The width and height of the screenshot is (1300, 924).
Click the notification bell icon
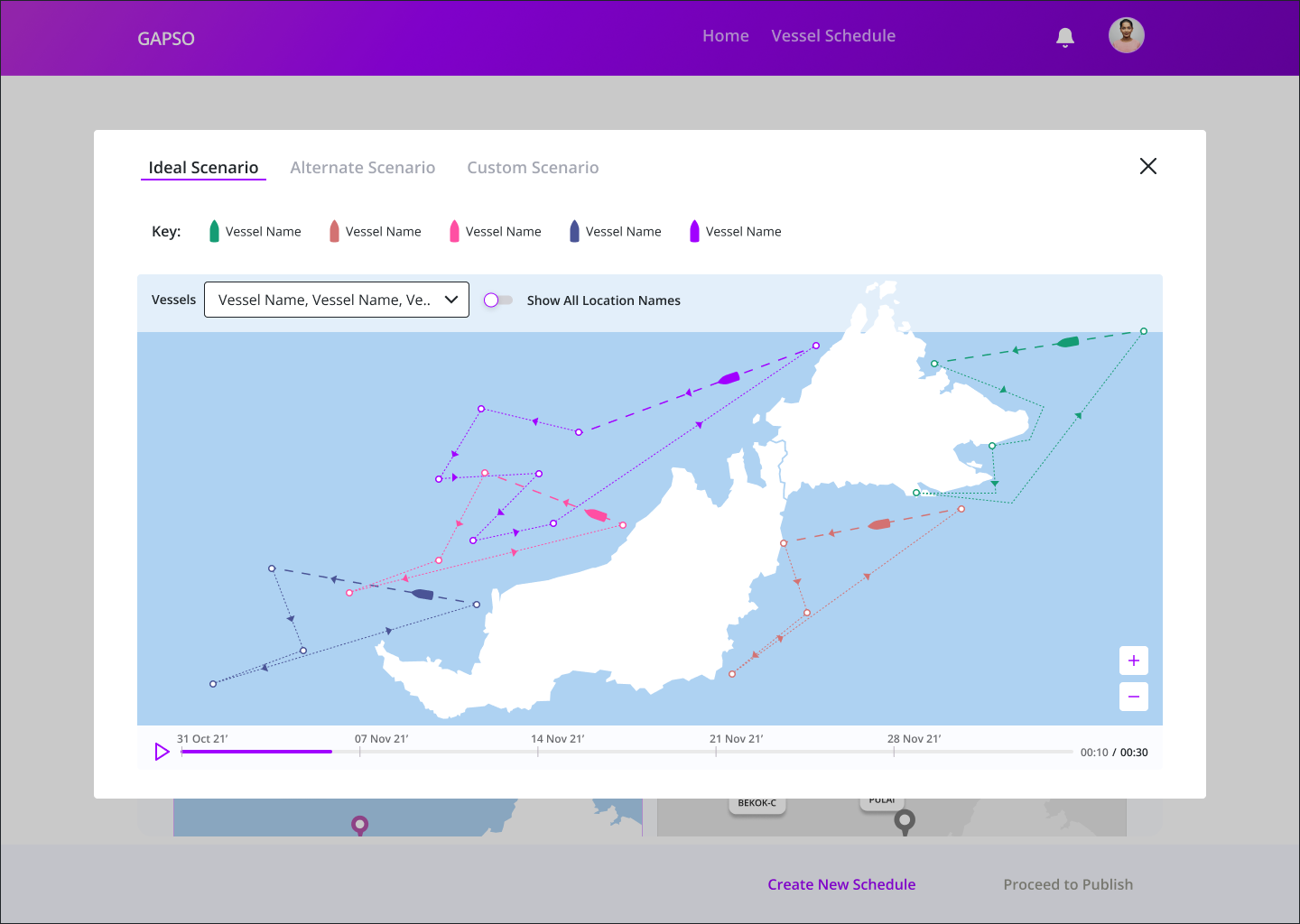[1065, 37]
